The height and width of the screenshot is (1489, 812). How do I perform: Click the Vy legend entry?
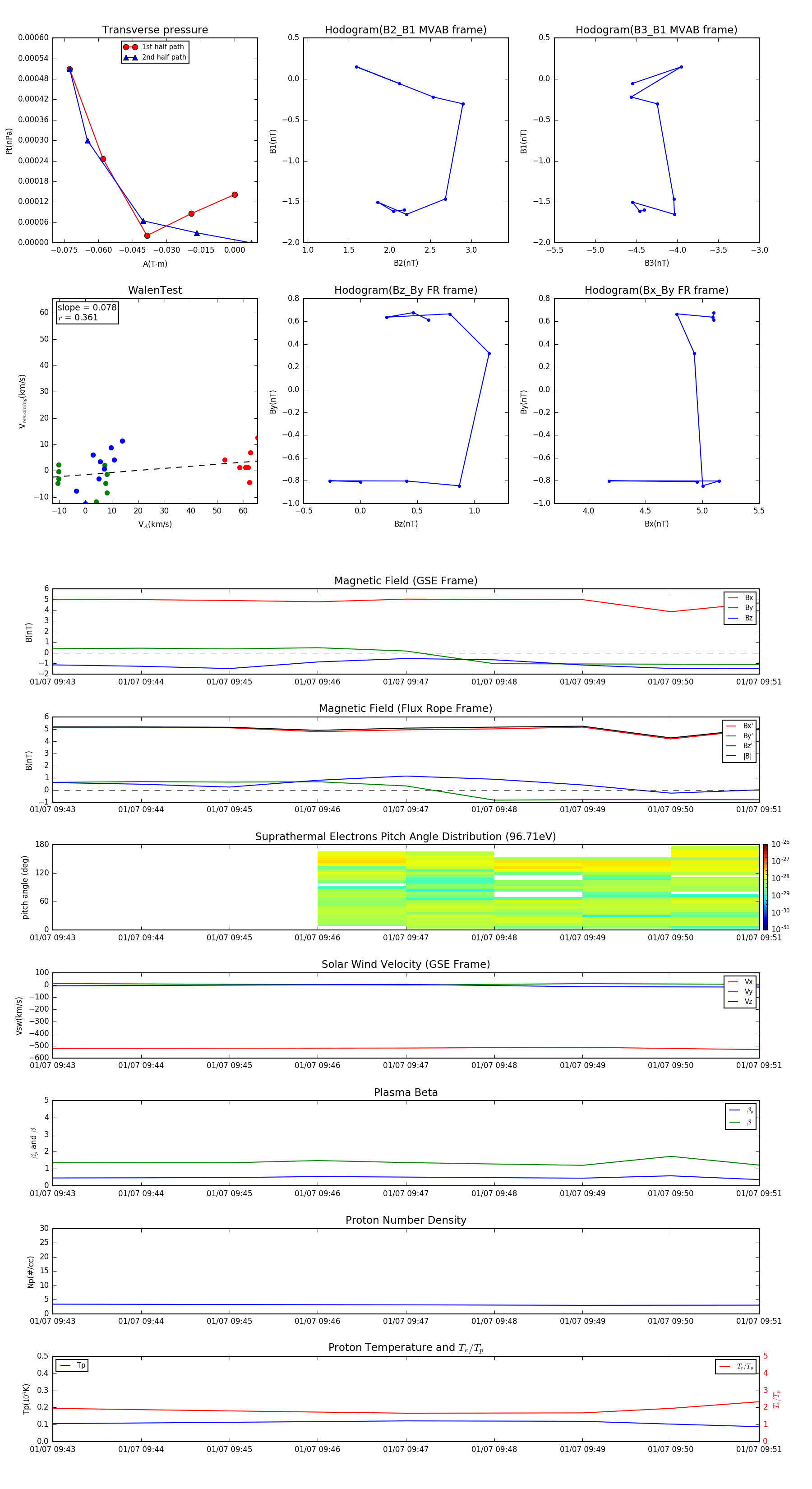point(740,991)
